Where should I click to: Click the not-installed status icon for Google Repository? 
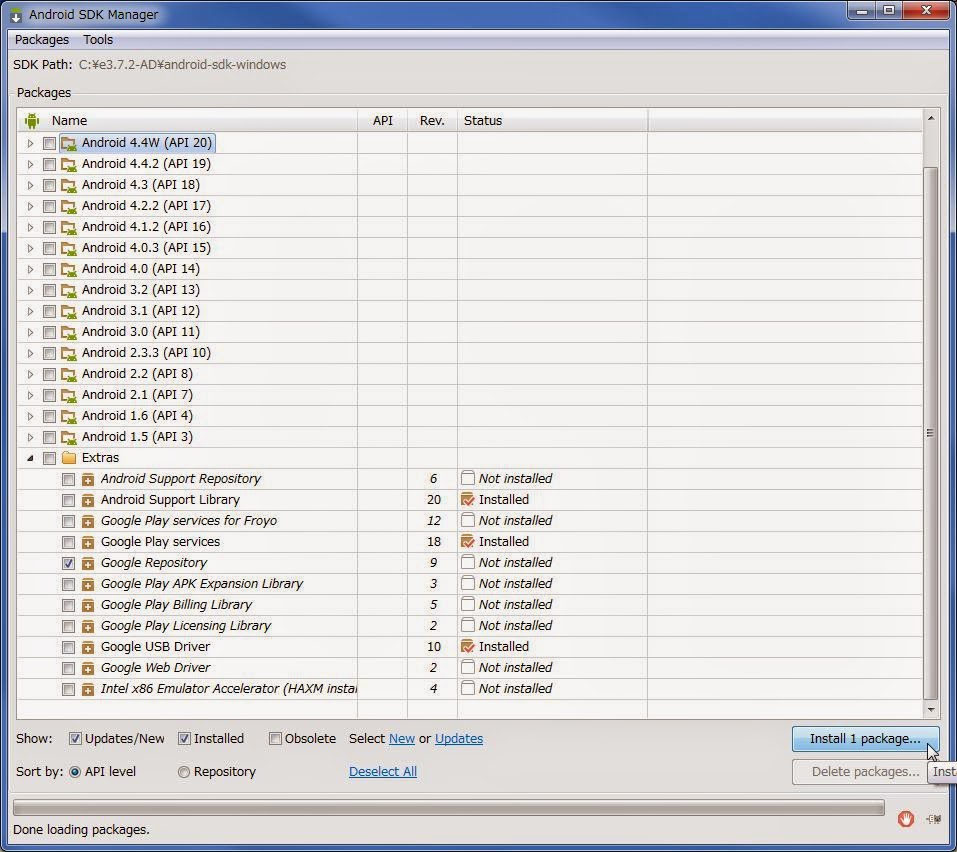pos(468,562)
